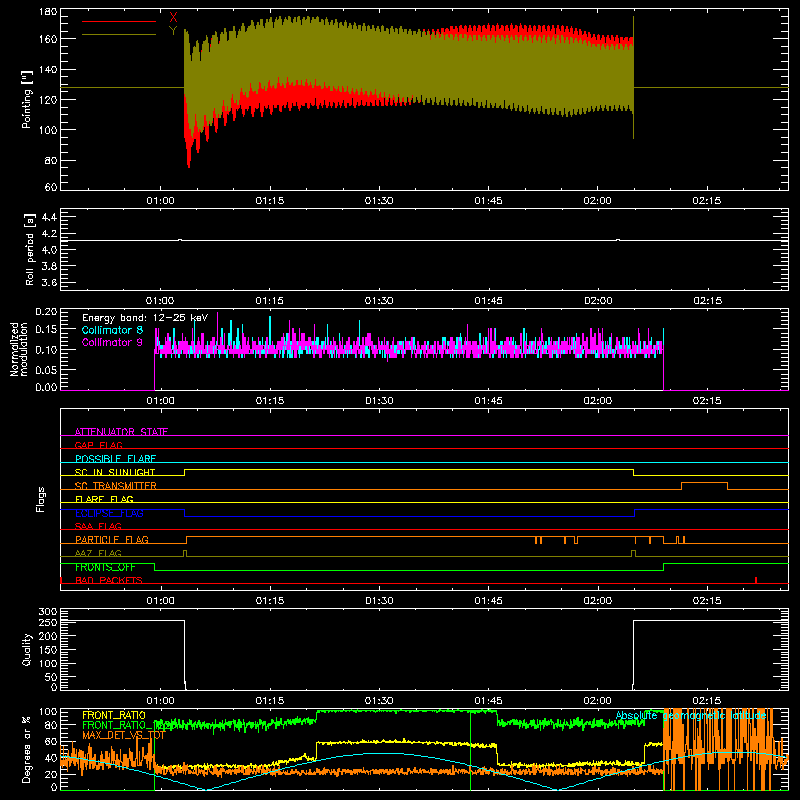Image resolution: width=800 pixels, height=800 pixels.
Task: Click the 'Normalized modulation' axis title
Action: pyautogui.click(x=19, y=349)
